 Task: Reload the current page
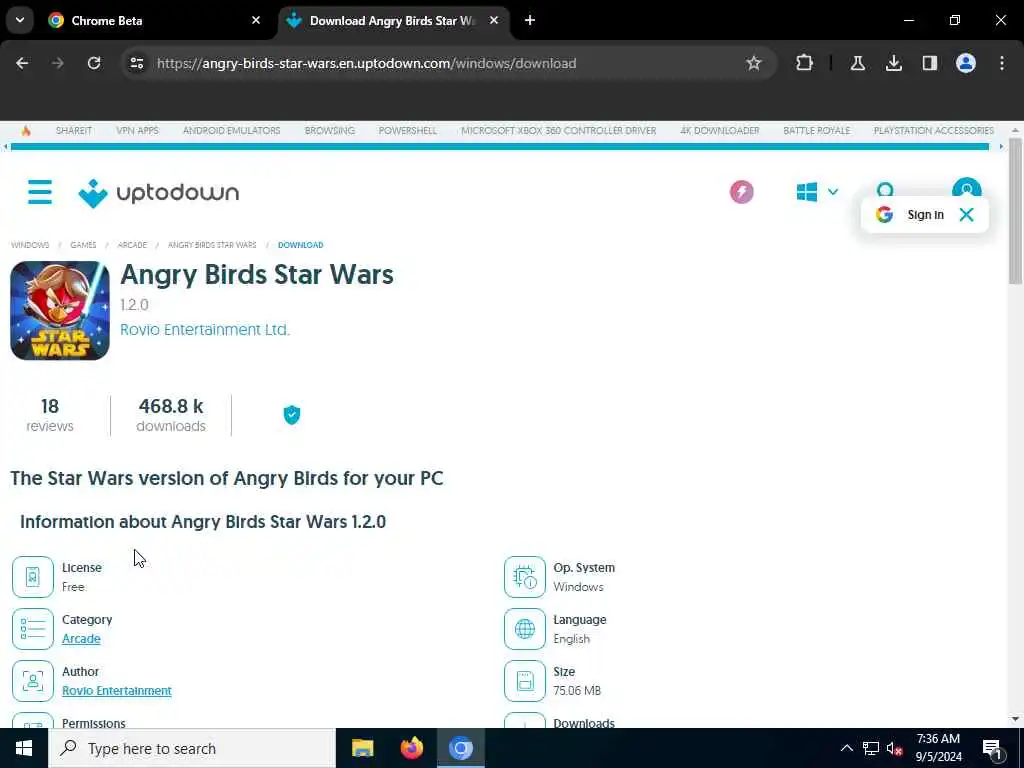94,63
